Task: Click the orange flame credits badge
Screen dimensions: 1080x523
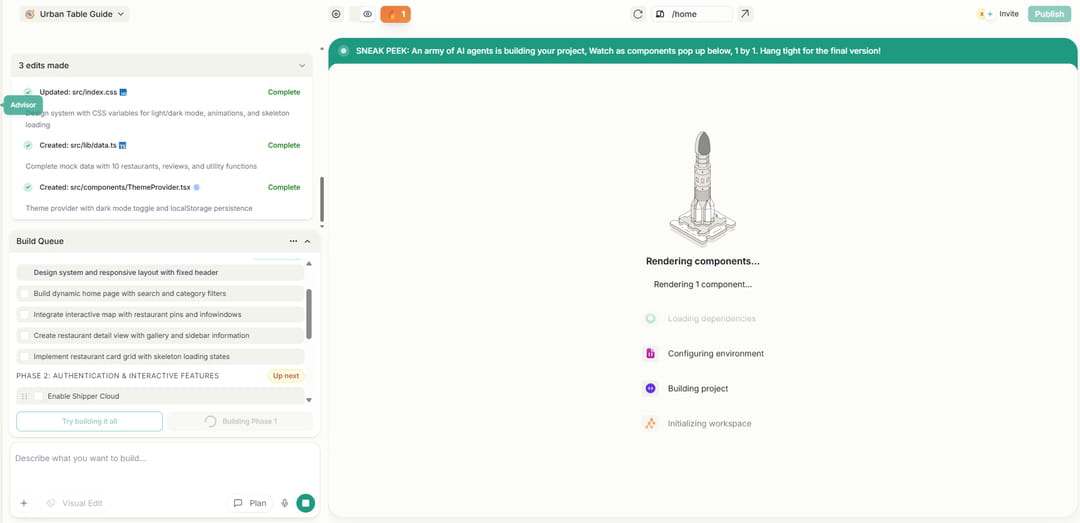Action: pyautogui.click(x=395, y=14)
